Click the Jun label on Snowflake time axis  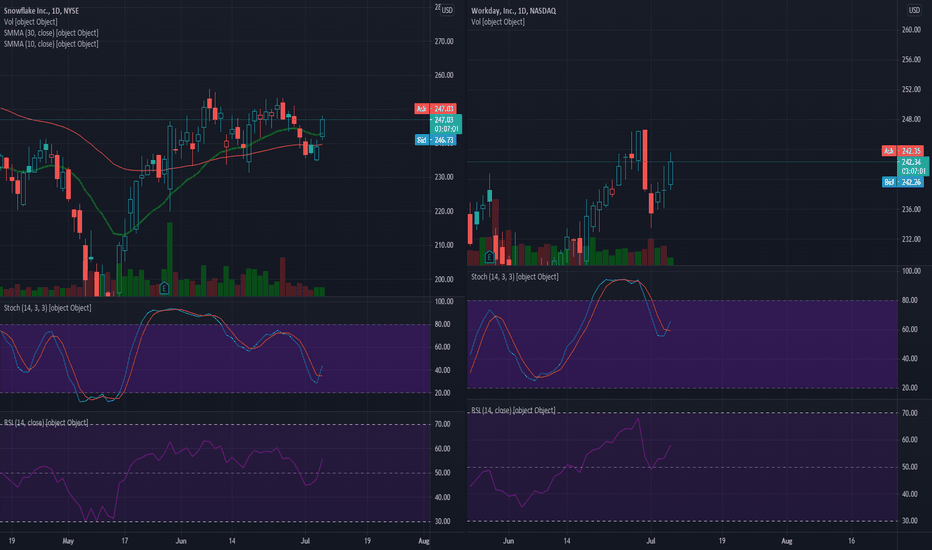(181, 541)
